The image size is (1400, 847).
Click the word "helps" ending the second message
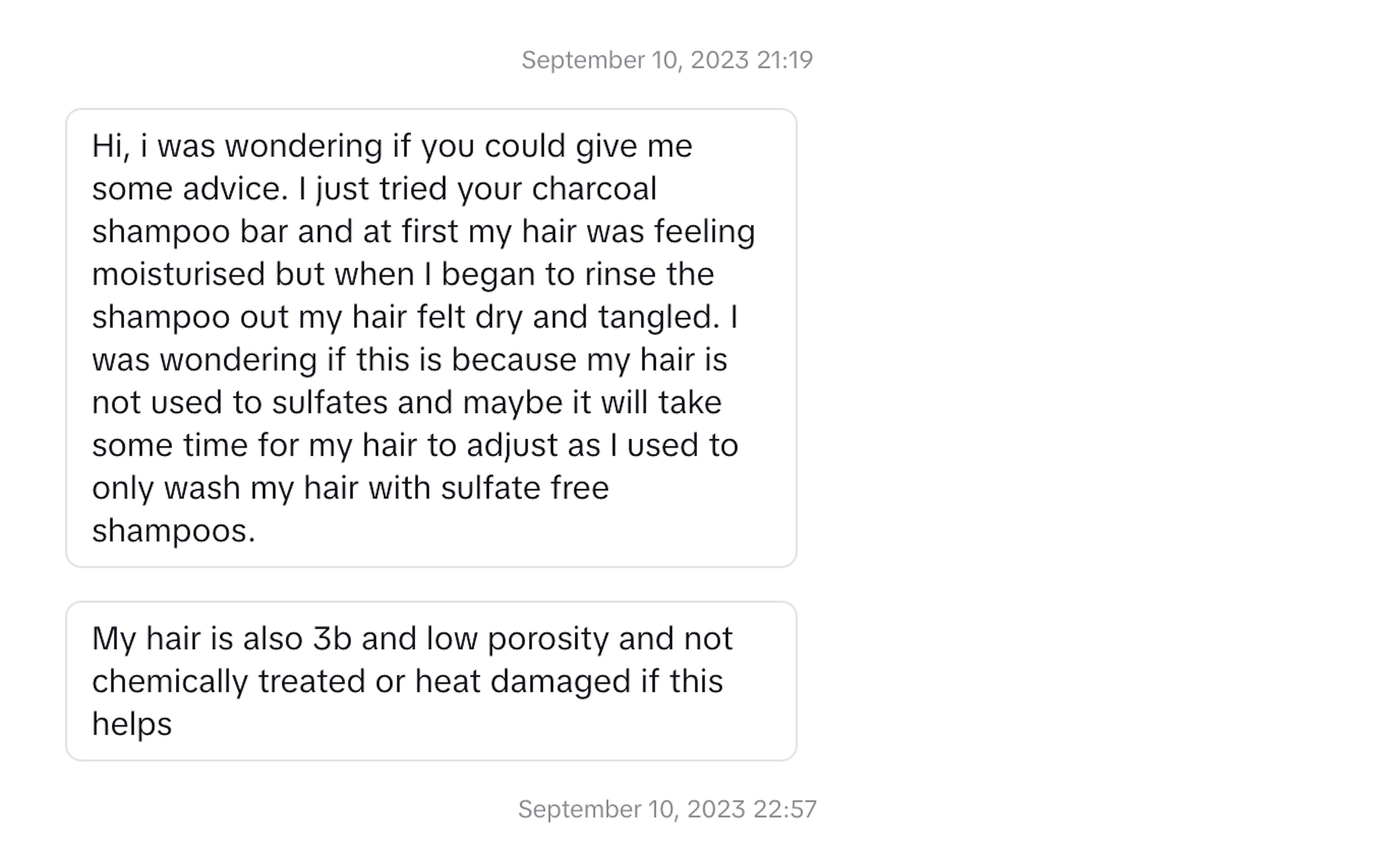pos(132,724)
